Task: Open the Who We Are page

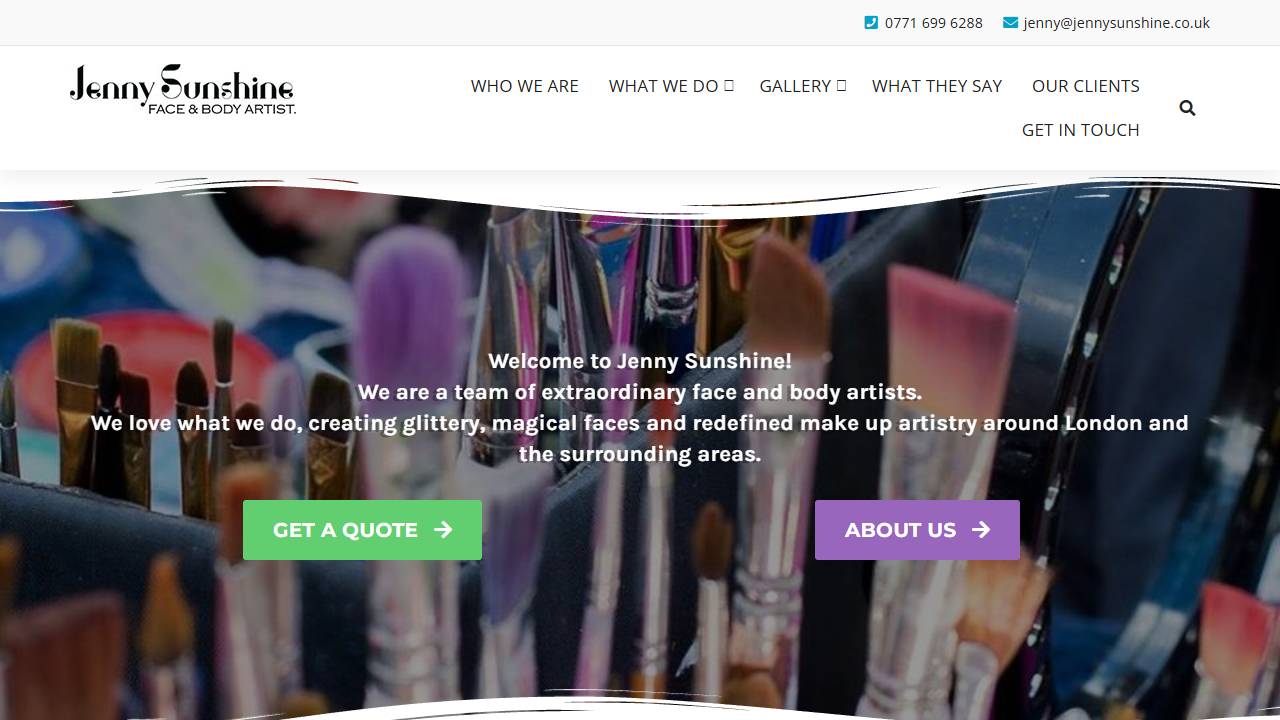Action: point(525,86)
